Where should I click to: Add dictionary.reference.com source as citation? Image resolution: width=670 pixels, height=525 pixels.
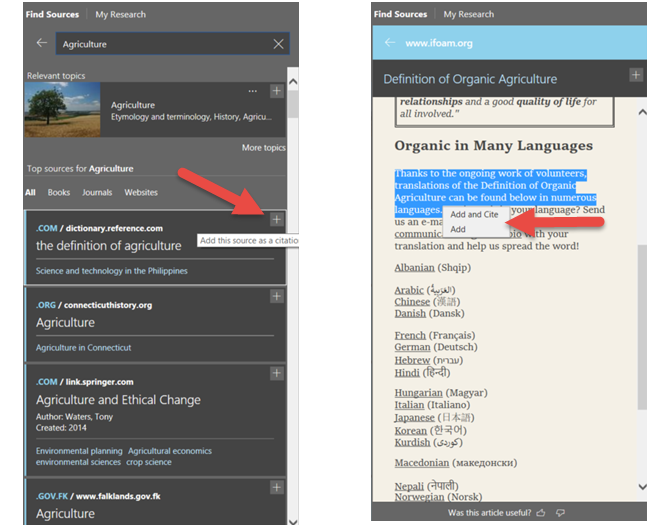click(276, 220)
